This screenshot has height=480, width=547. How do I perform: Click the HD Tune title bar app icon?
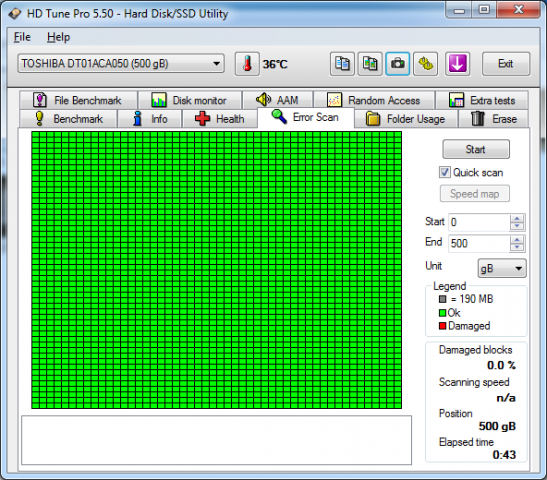pyautogui.click(x=15, y=14)
